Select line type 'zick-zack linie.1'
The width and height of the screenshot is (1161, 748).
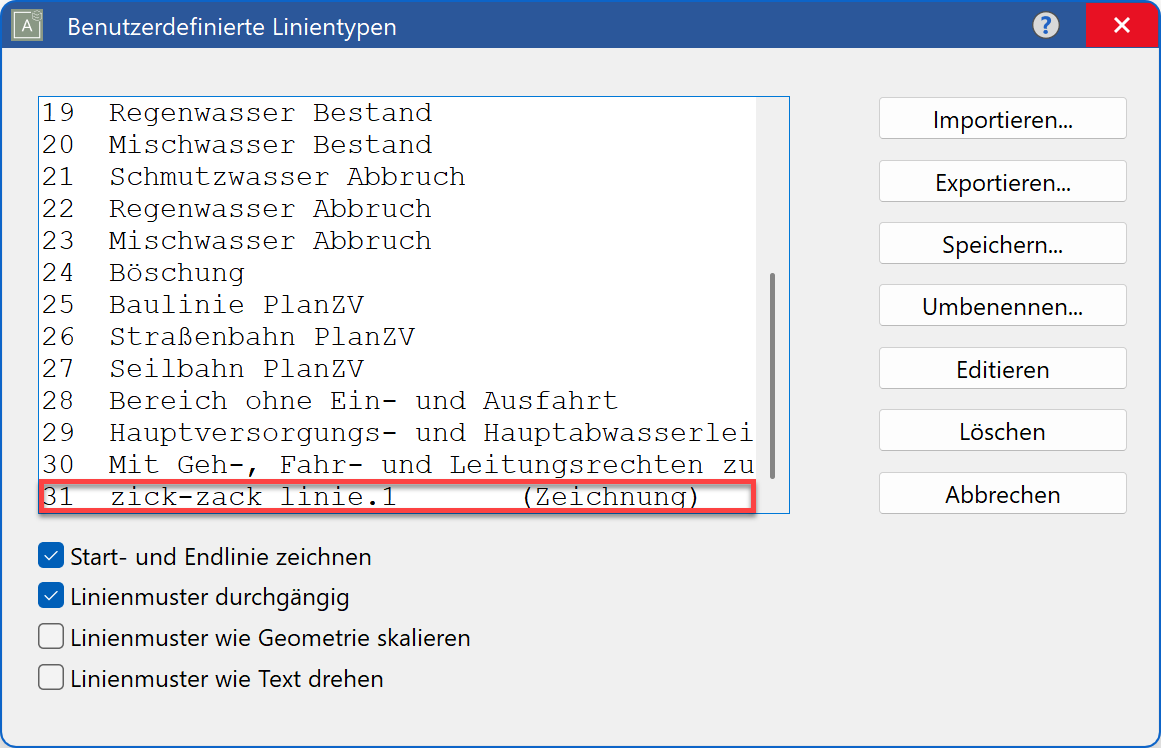300,494
